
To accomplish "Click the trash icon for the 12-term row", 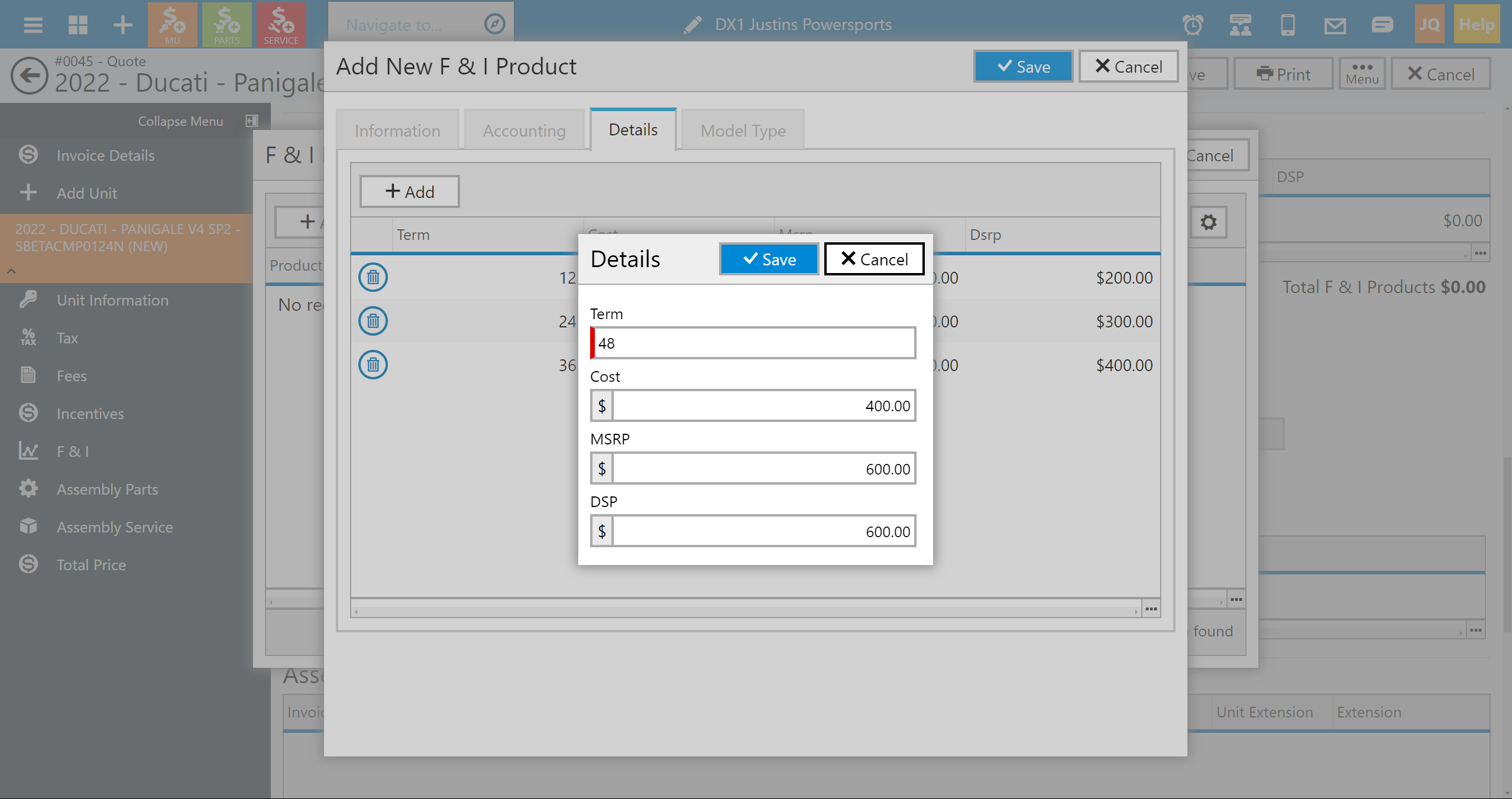I will pos(373,277).
